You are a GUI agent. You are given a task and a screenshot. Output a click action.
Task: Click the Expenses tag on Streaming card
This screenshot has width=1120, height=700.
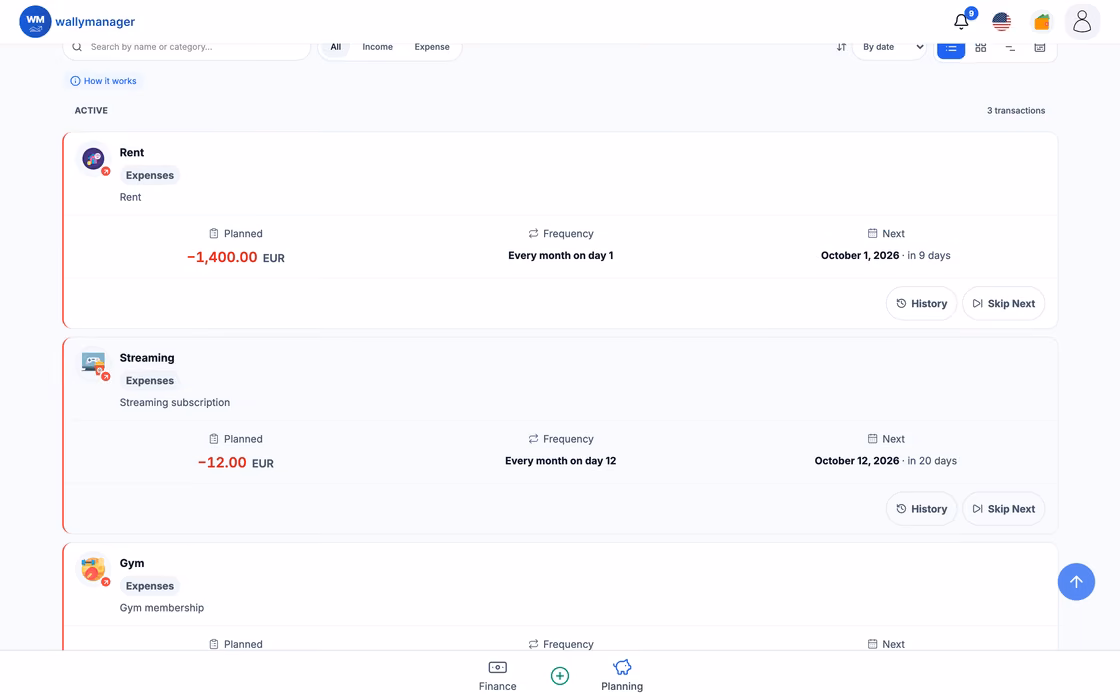(149, 381)
